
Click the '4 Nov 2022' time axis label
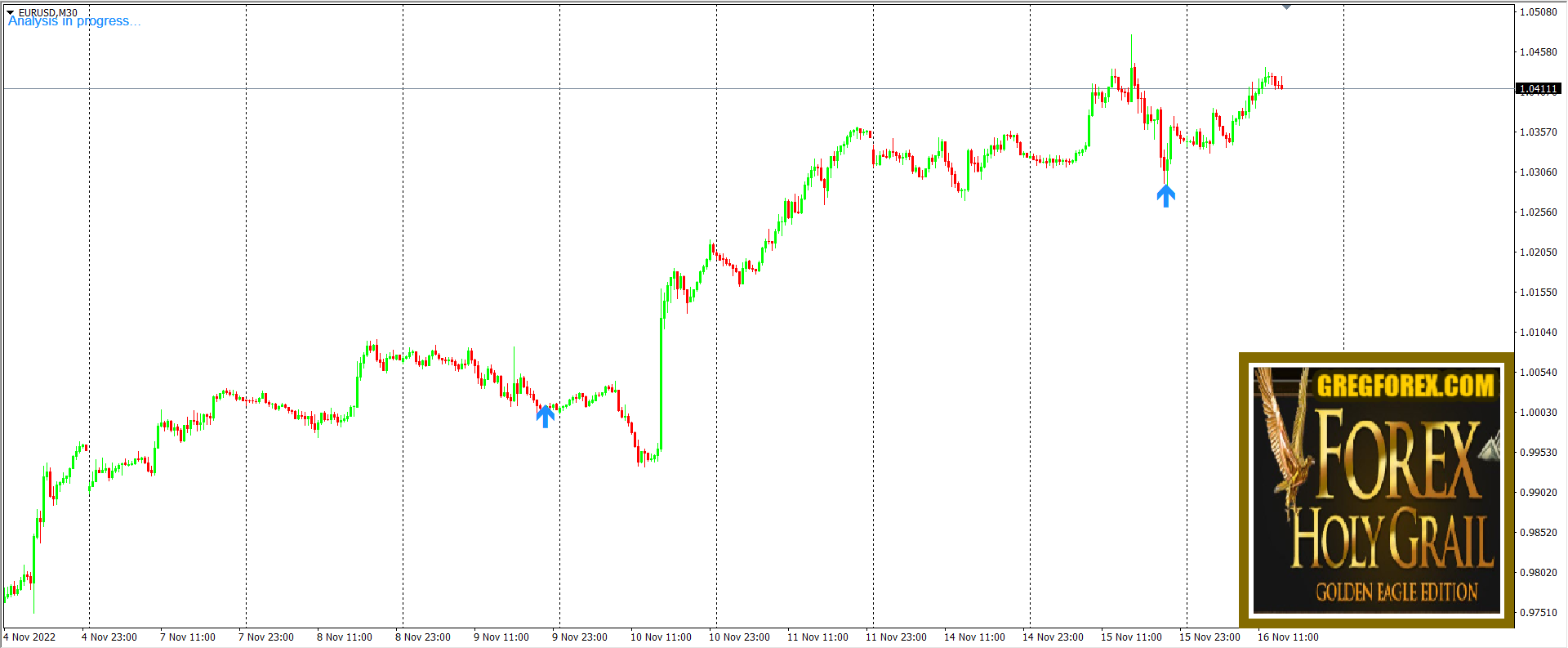pos(30,637)
